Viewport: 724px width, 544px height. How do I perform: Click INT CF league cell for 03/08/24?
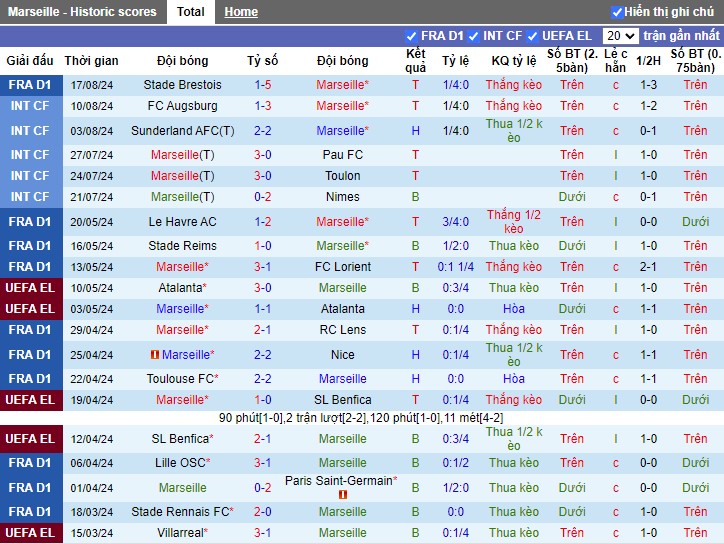pos(31,131)
